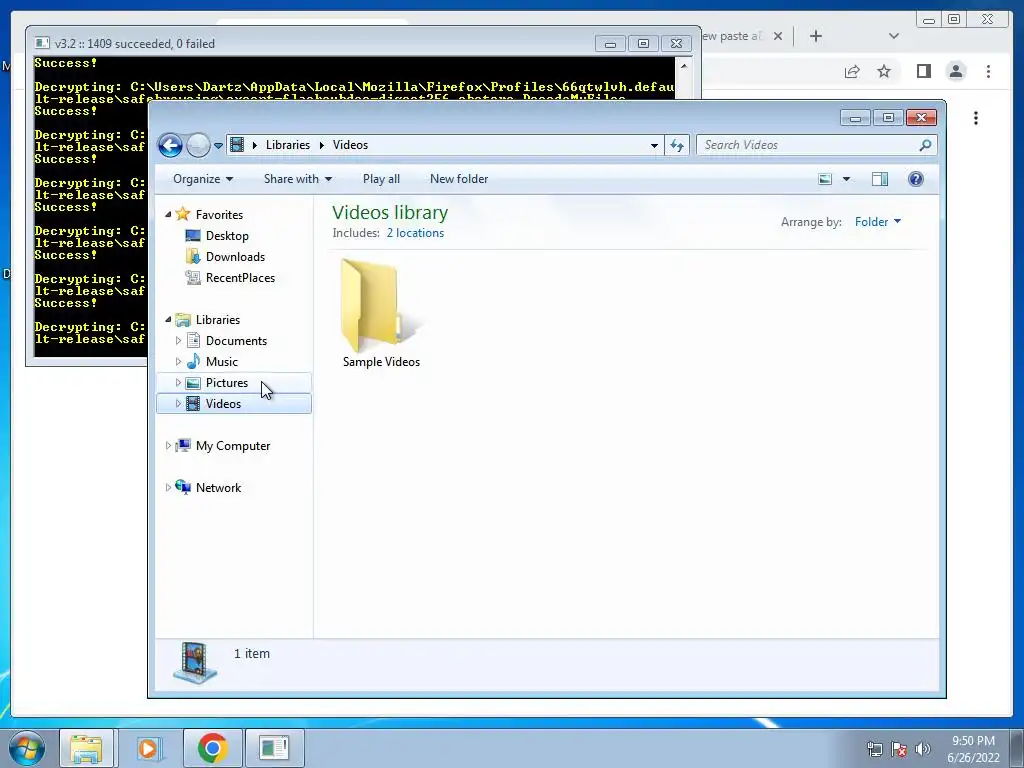Open Windows Media Player from taskbar
The image size is (1024, 768).
(149, 748)
